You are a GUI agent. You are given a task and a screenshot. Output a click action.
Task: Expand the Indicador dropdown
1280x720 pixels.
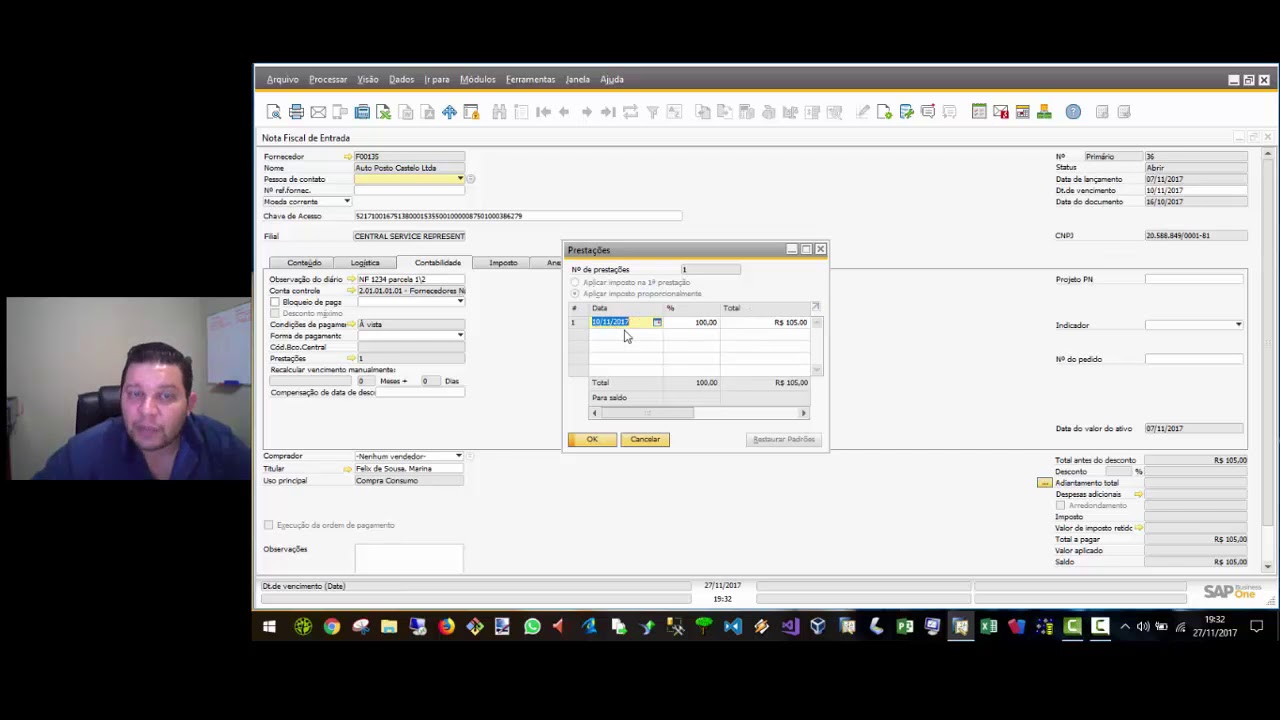(1239, 325)
